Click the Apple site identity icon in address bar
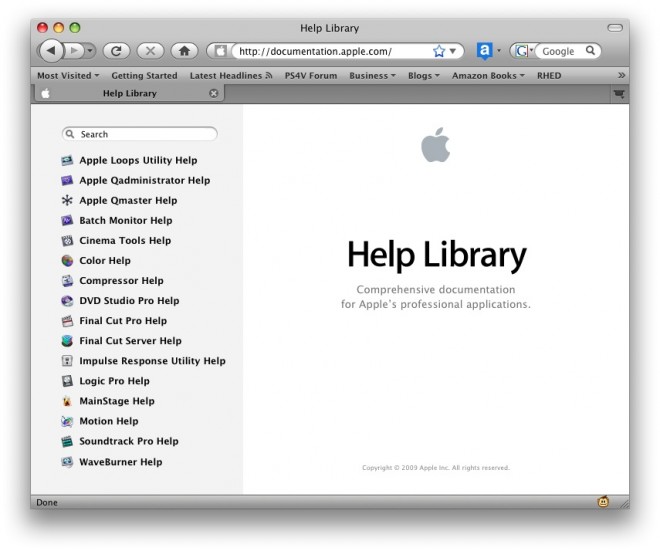The height and width of the screenshot is (551, 660). pos(220,51)
